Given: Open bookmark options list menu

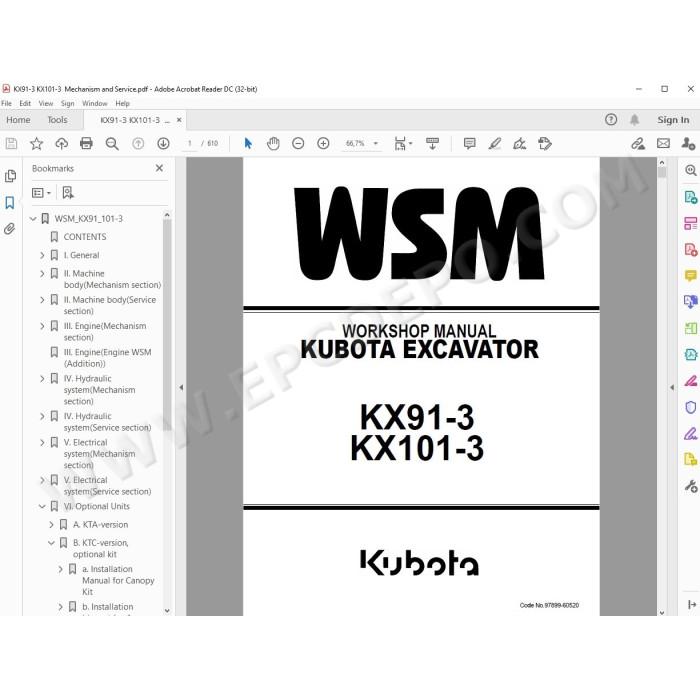Looking at the screenshot, I should coord(42,193).
